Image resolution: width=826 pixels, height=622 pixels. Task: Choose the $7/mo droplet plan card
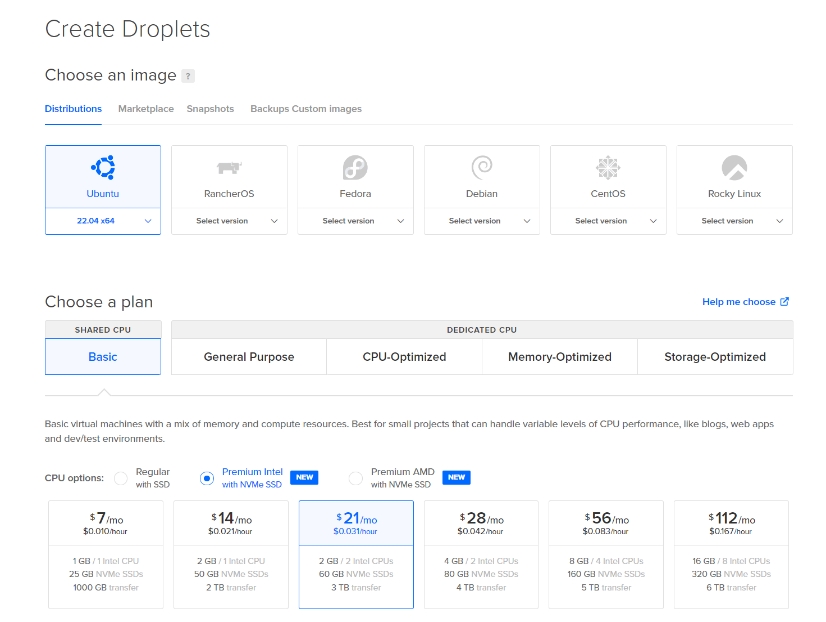point(106,554)
